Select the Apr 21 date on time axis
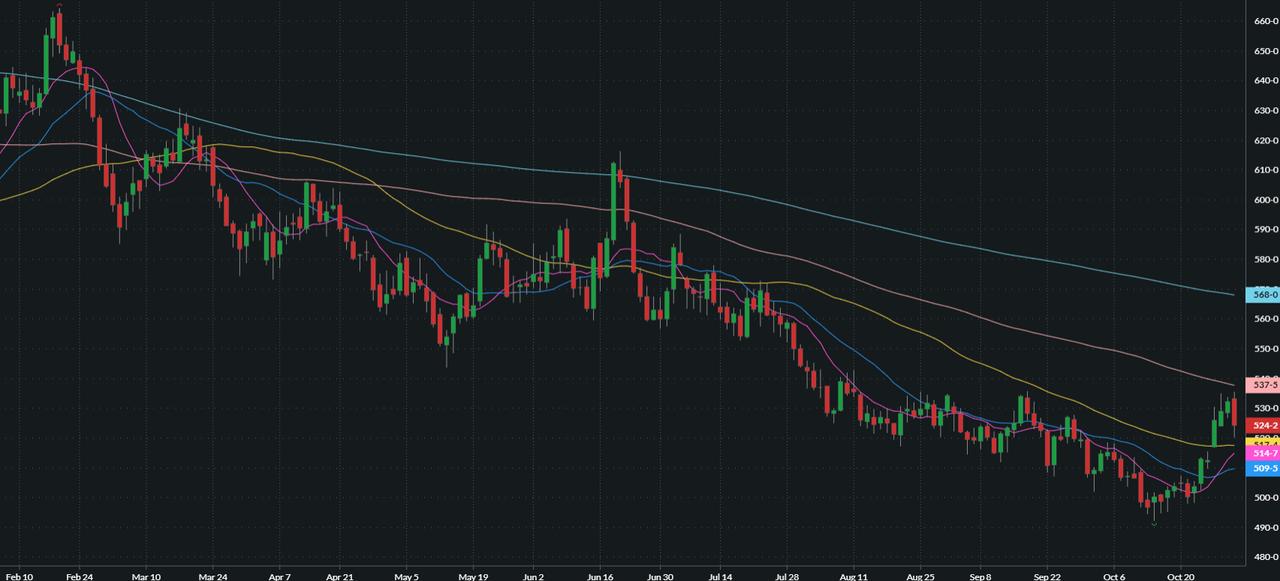1280x581 pixels. click(341, 576)
